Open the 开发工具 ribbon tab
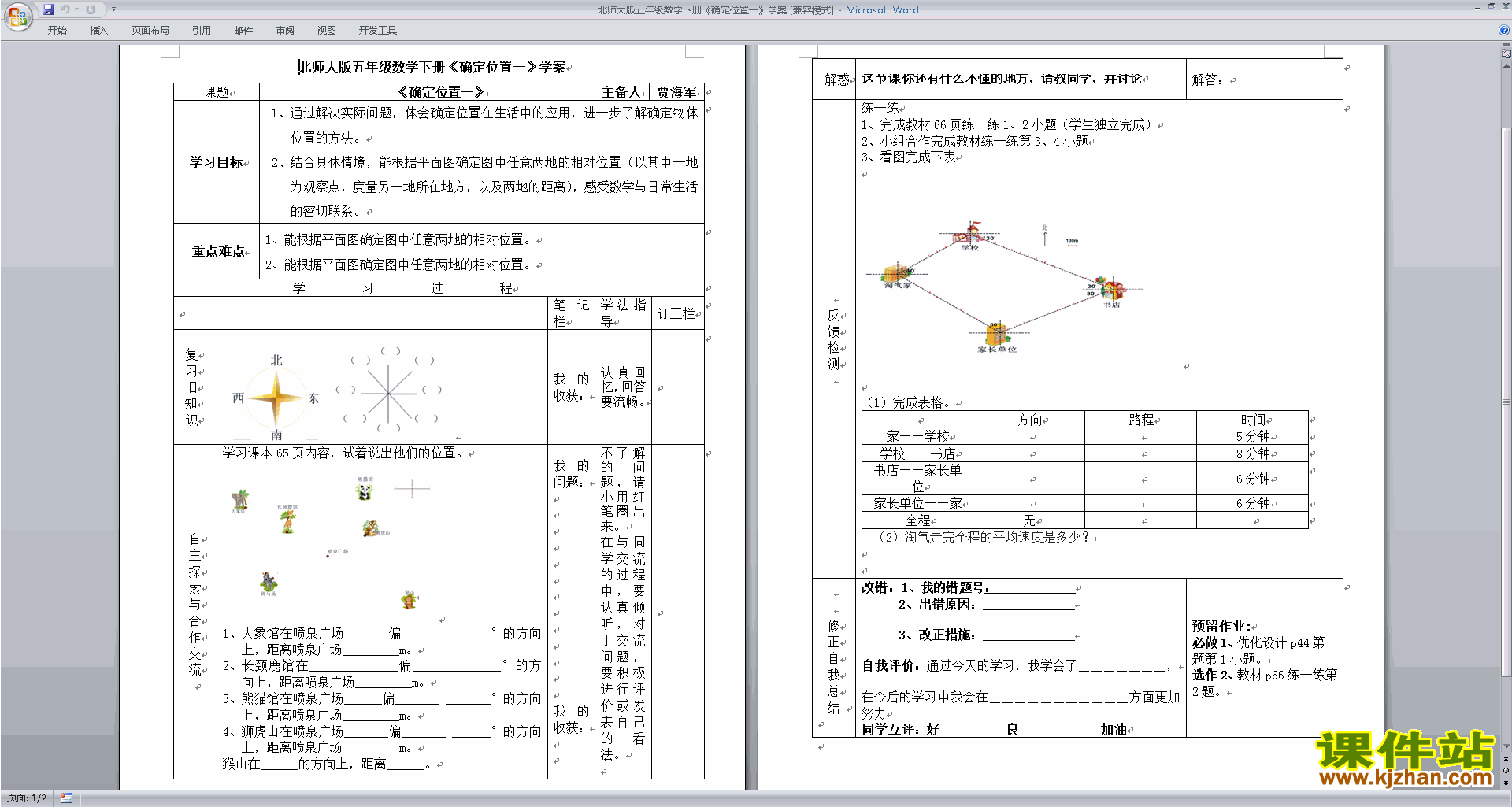1512x807 pixels. tap(378, 31)
